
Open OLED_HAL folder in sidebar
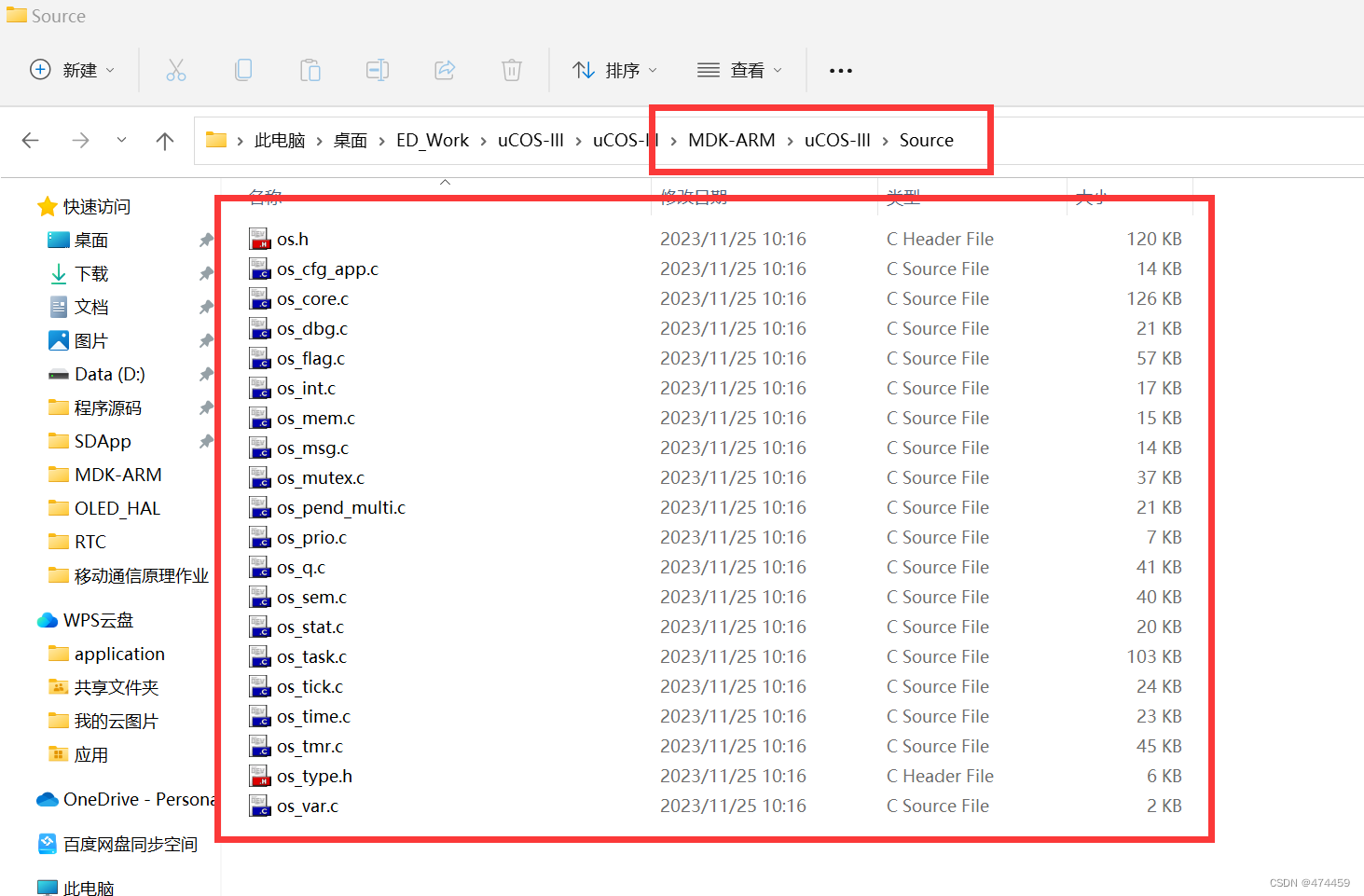point(117,509)
